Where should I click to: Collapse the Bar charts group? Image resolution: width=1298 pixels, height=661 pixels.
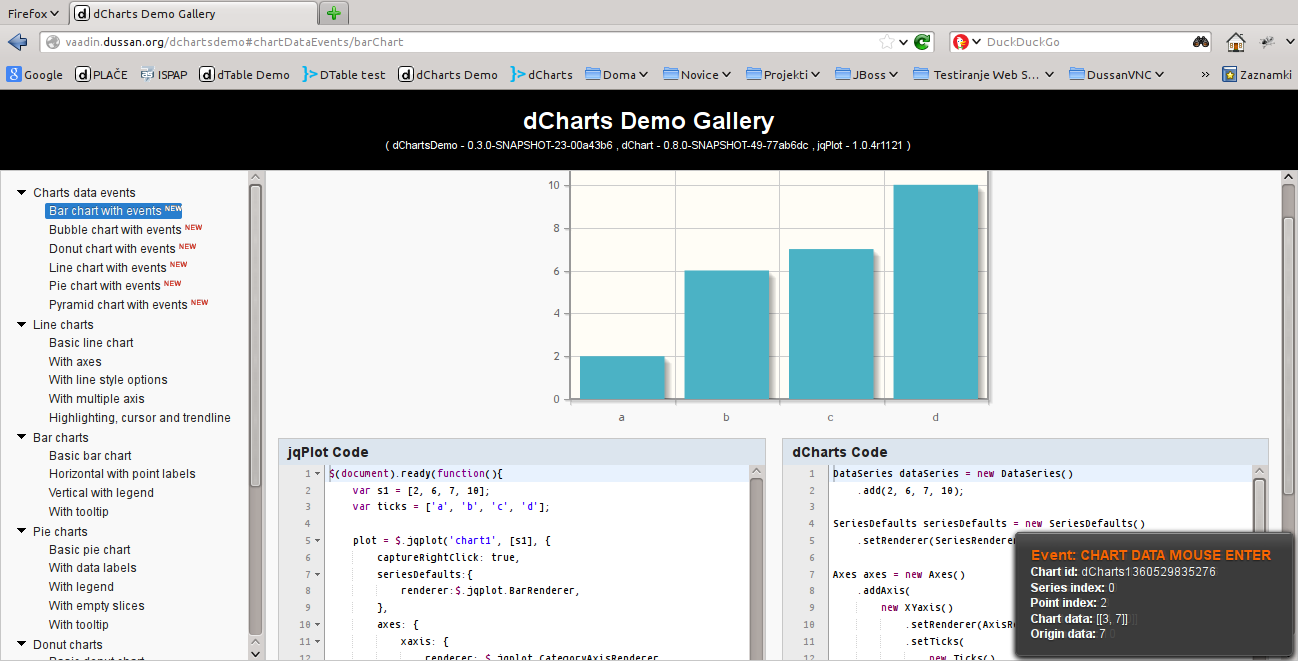tap(22, 438)
